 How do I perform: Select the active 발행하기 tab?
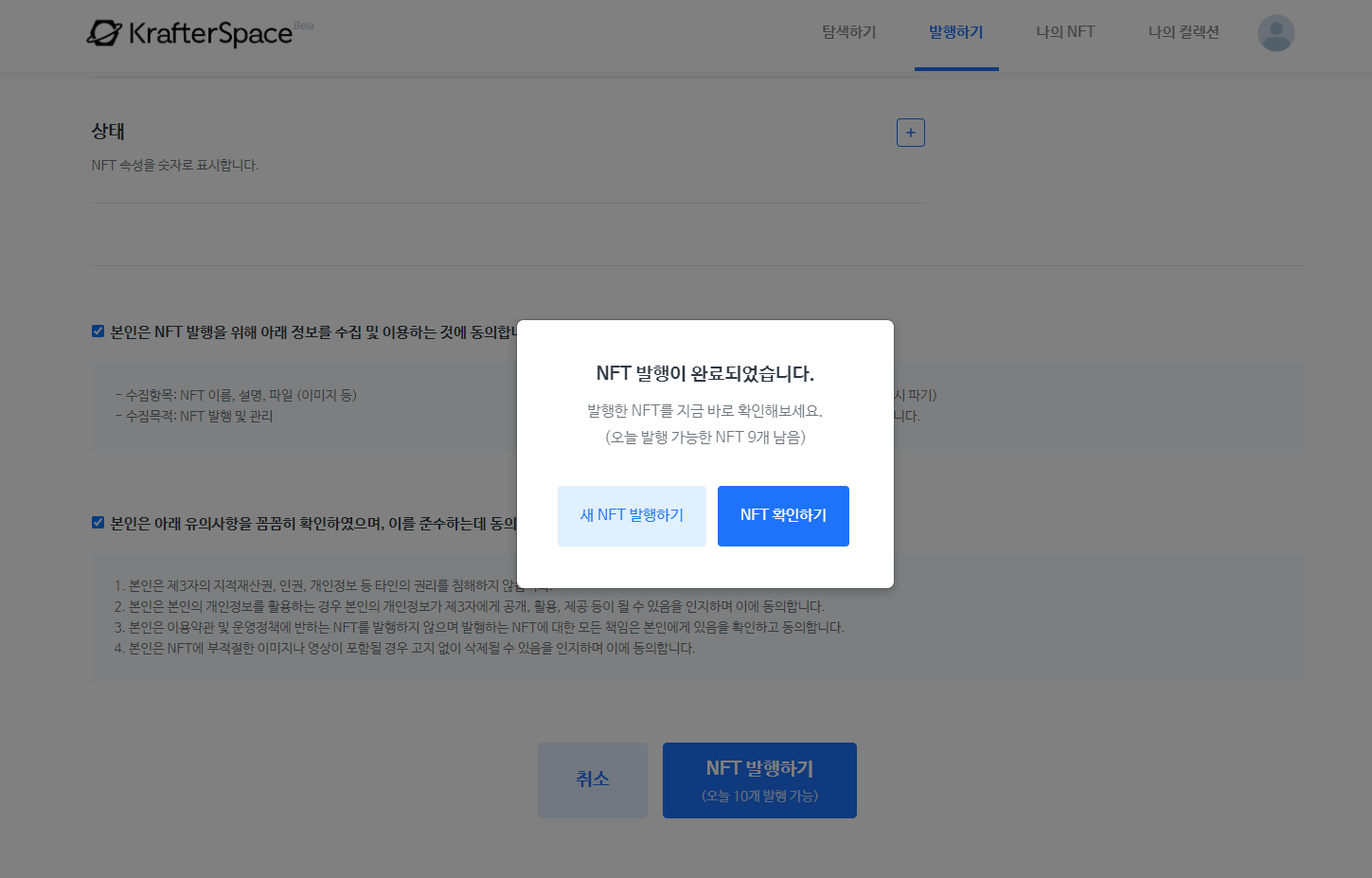tap(956, 31)
